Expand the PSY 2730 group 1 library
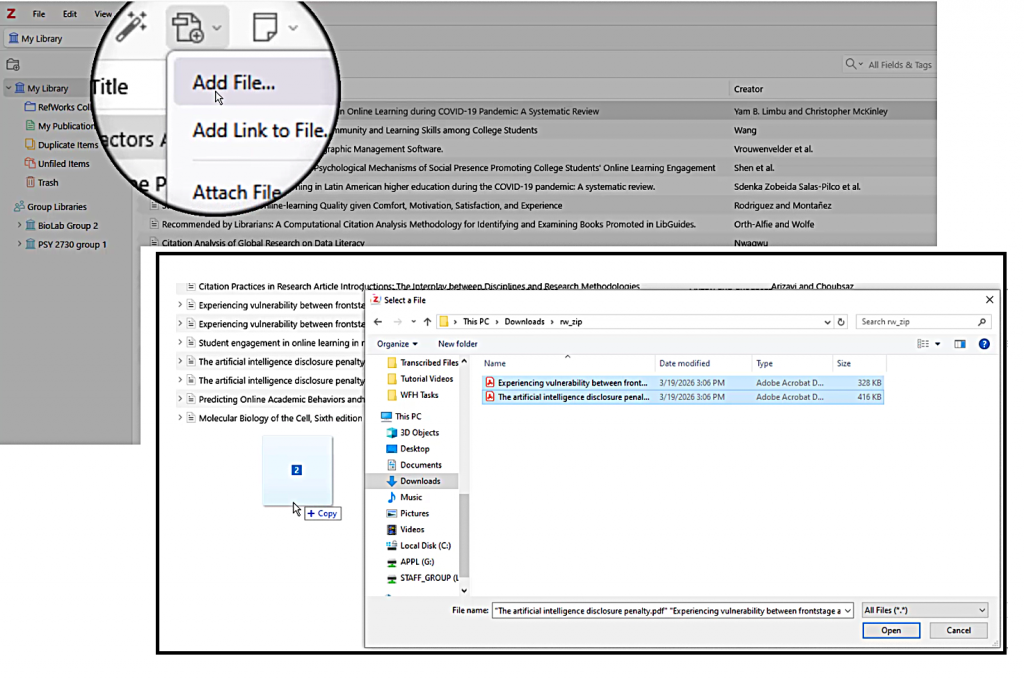 [x=19, y=245]
